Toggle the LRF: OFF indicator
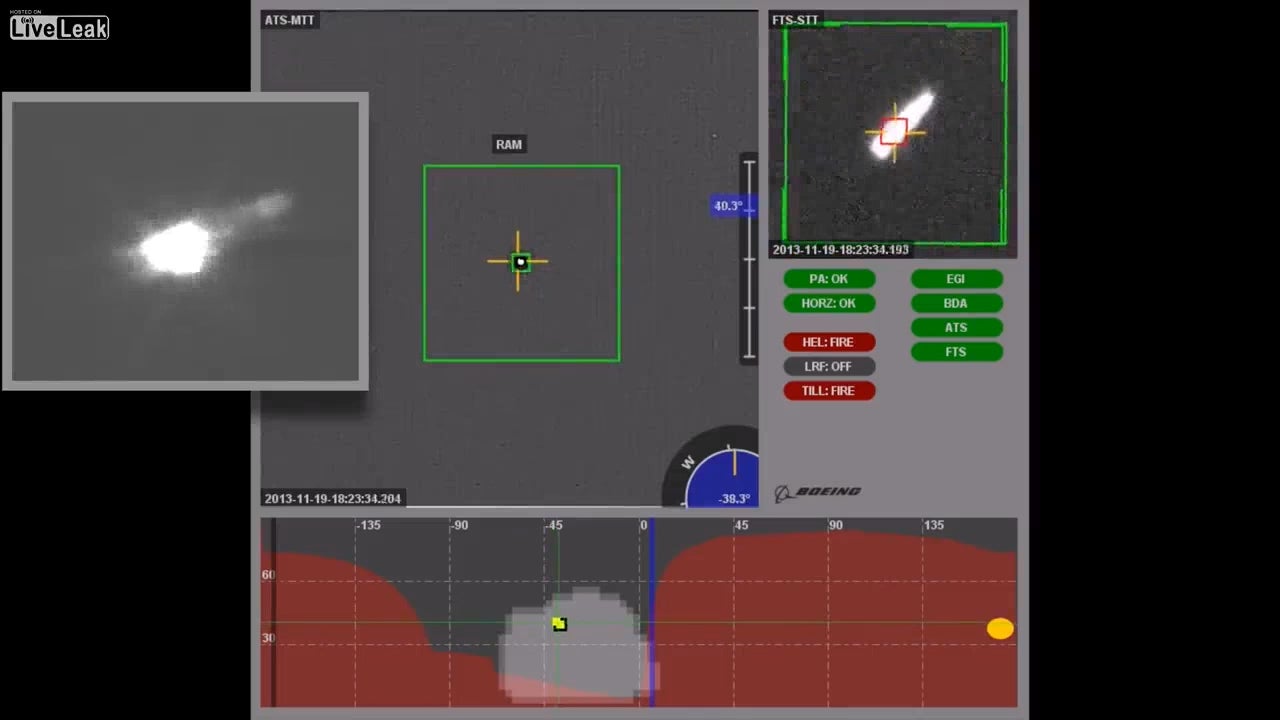 click(828, 367)
